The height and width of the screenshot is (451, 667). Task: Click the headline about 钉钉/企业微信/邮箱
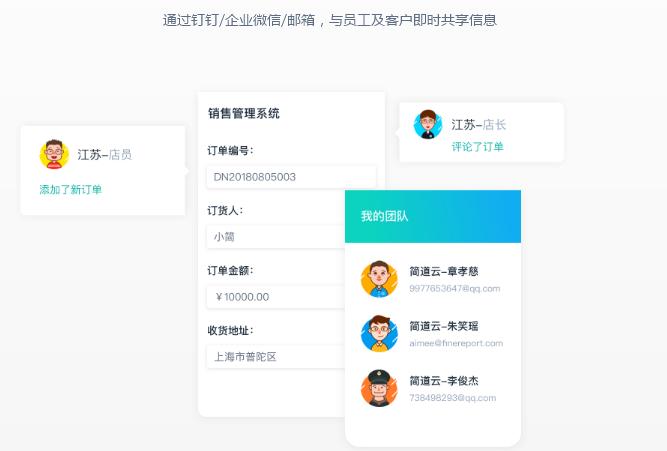(330, 20)
